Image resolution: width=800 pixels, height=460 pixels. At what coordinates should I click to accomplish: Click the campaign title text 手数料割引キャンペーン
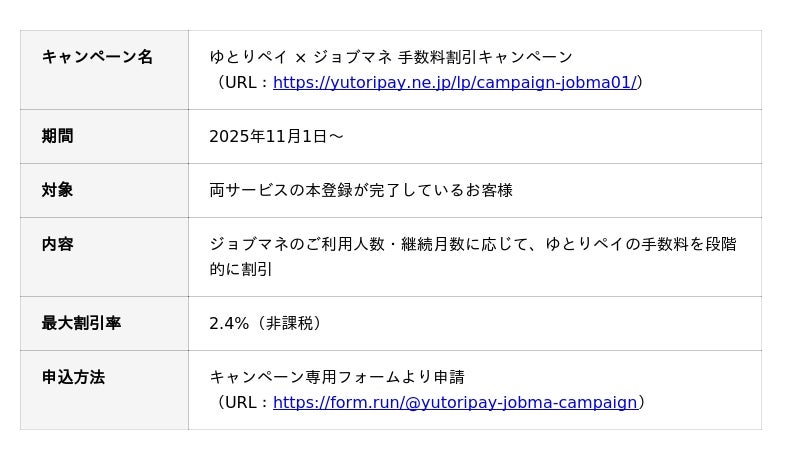pyautogui.click(x=485, y=57)
